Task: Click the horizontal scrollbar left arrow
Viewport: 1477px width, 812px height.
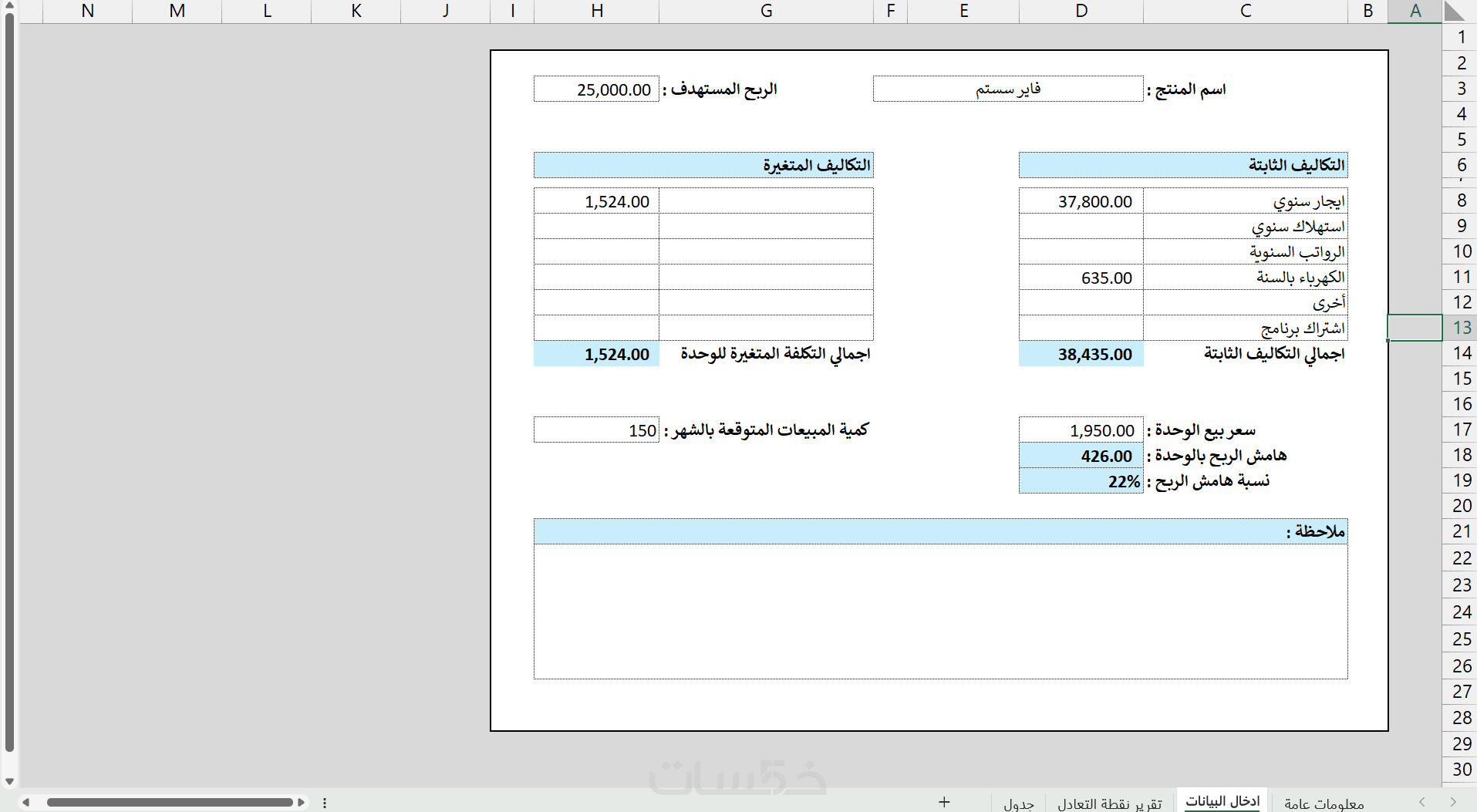Action: coord(25,802)
